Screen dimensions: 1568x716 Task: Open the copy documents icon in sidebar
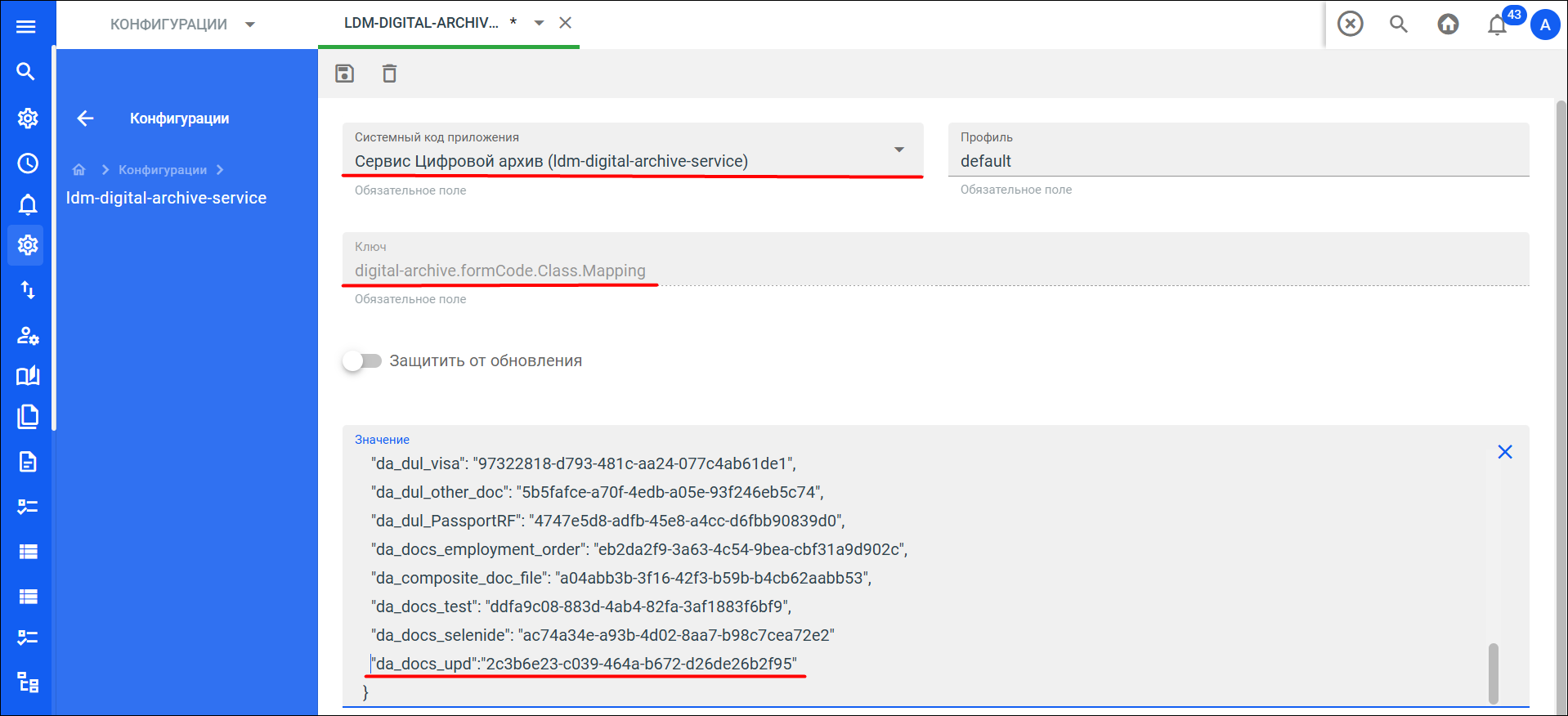[x=28, y=417]
